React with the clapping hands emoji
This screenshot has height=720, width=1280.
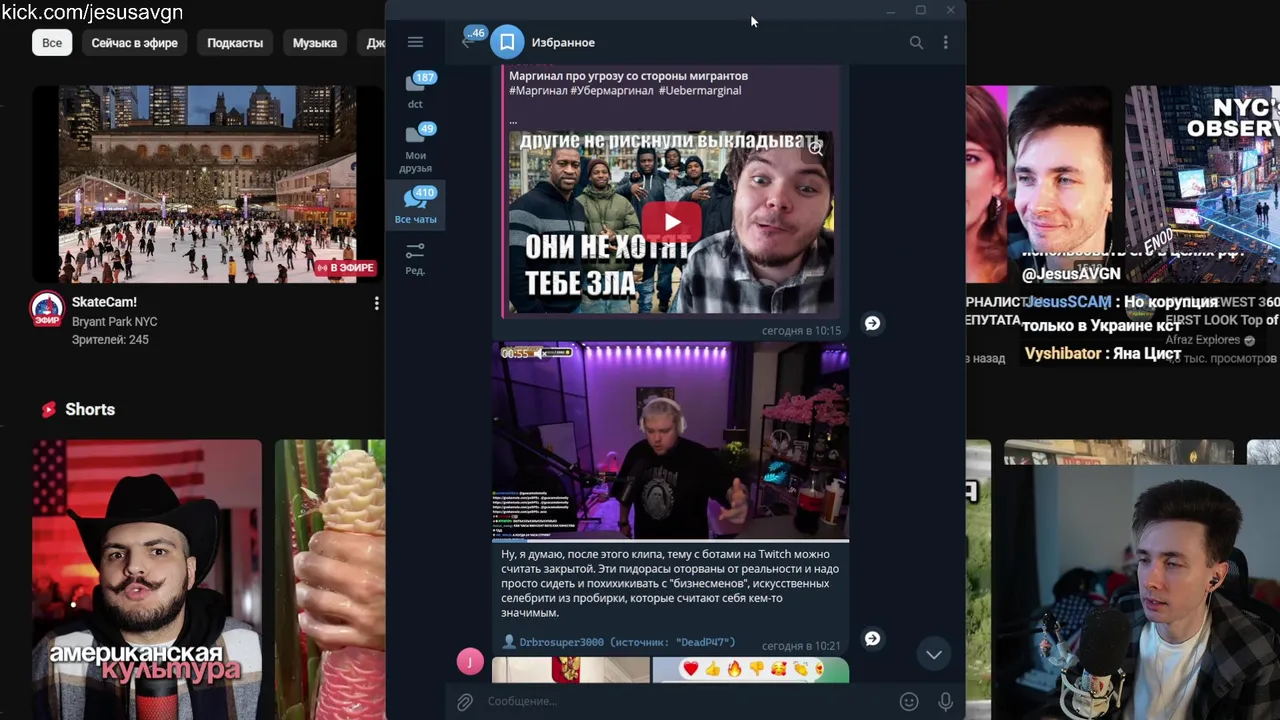pyautogui.click(x=800, y=669)
